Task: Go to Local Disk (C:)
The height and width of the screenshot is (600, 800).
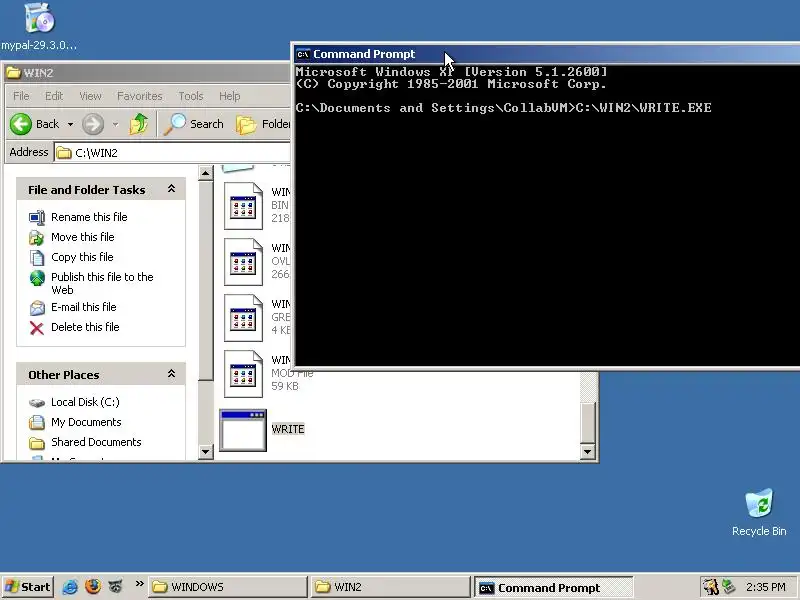Action: click(85, 402)
